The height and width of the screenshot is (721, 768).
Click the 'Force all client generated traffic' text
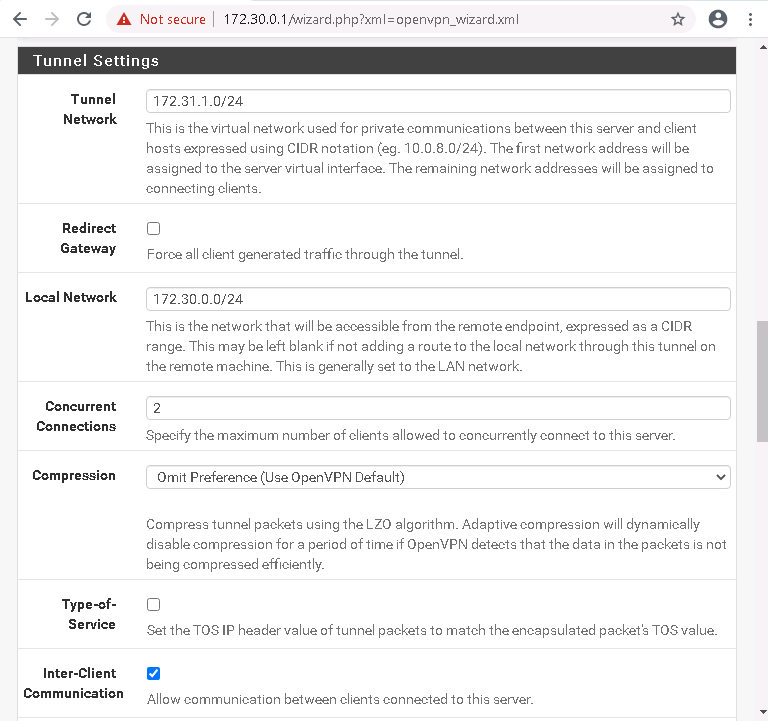tap(305, 255)
